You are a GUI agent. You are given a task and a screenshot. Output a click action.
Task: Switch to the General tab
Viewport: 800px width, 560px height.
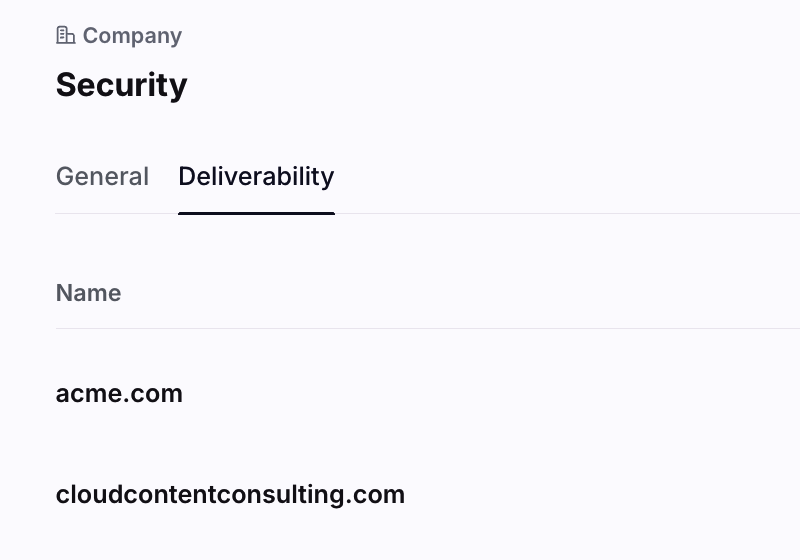102,176
